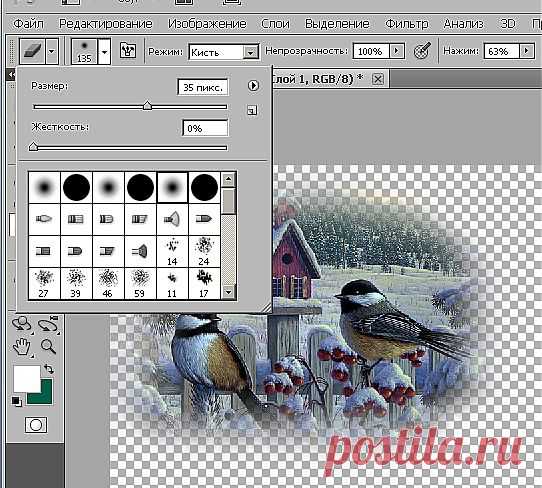This screenshot has width=542, height=488.
Task: Select the highlighted fifth soft round brush
Action: (x=172, y=187)
